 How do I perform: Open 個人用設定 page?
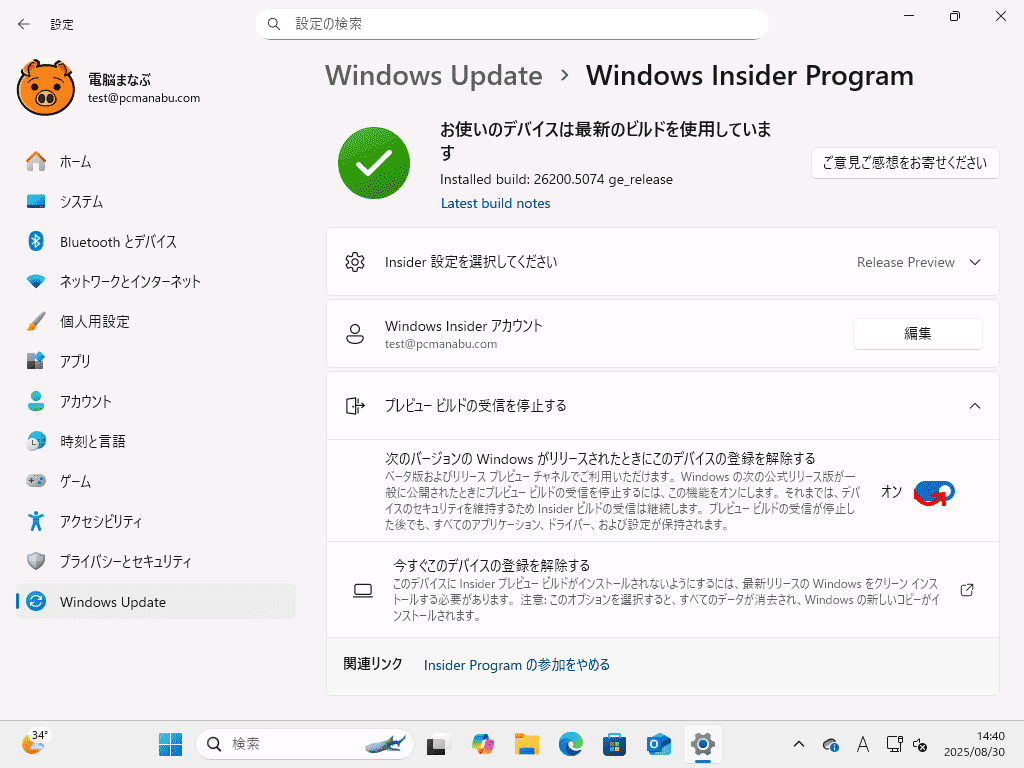point(156,321)
